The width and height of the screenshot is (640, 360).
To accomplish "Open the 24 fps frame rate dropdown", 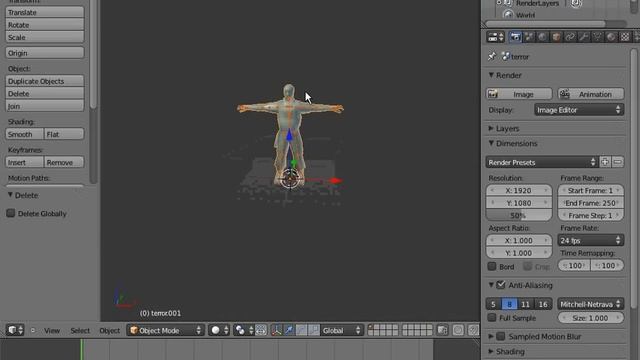I will coord(591,240).
